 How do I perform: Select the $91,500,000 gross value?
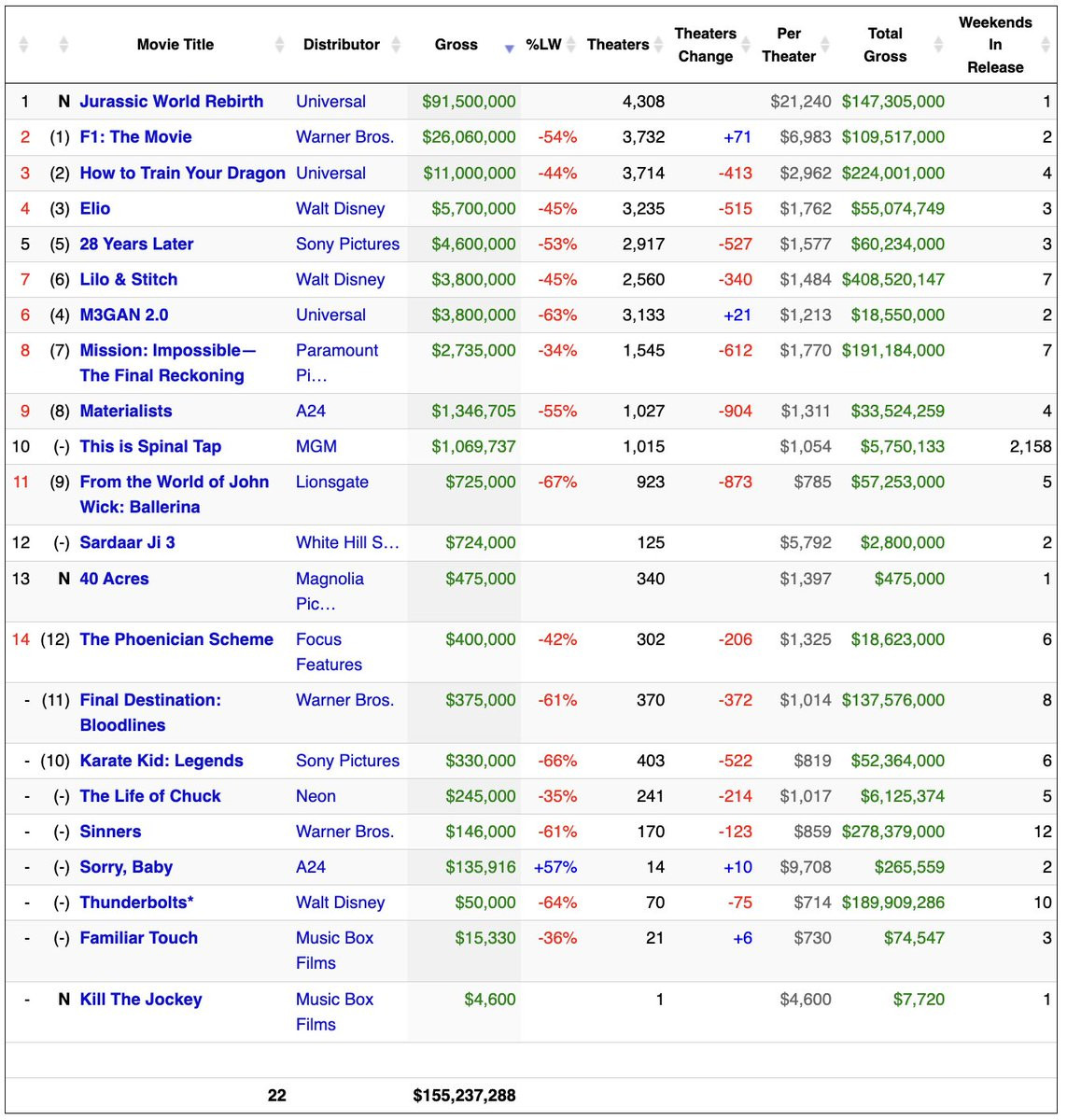click(469, 102)
